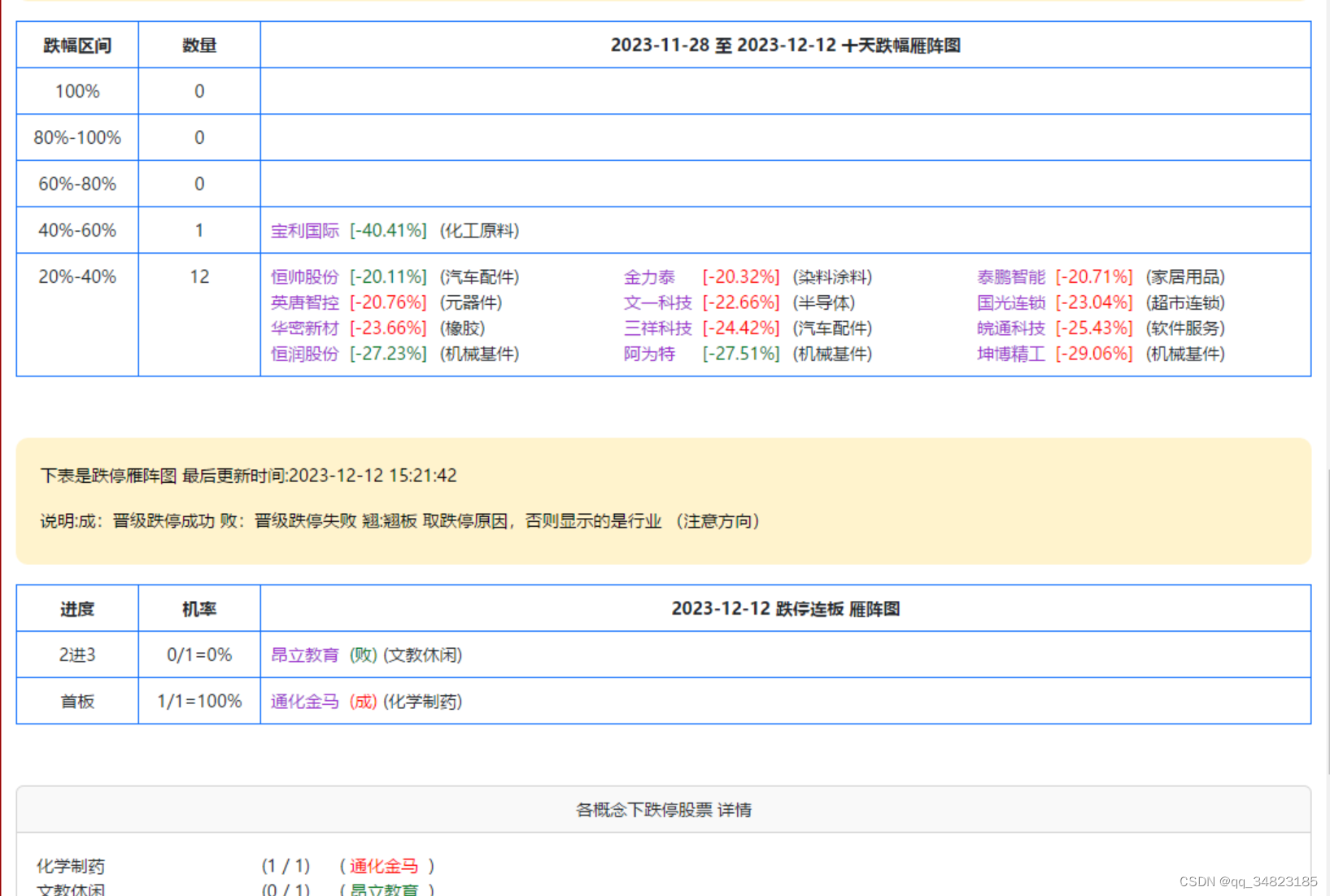1330x896 pixels.
Task: Click the 1/1=100% probability cell
Action: (x=199, y=701)
